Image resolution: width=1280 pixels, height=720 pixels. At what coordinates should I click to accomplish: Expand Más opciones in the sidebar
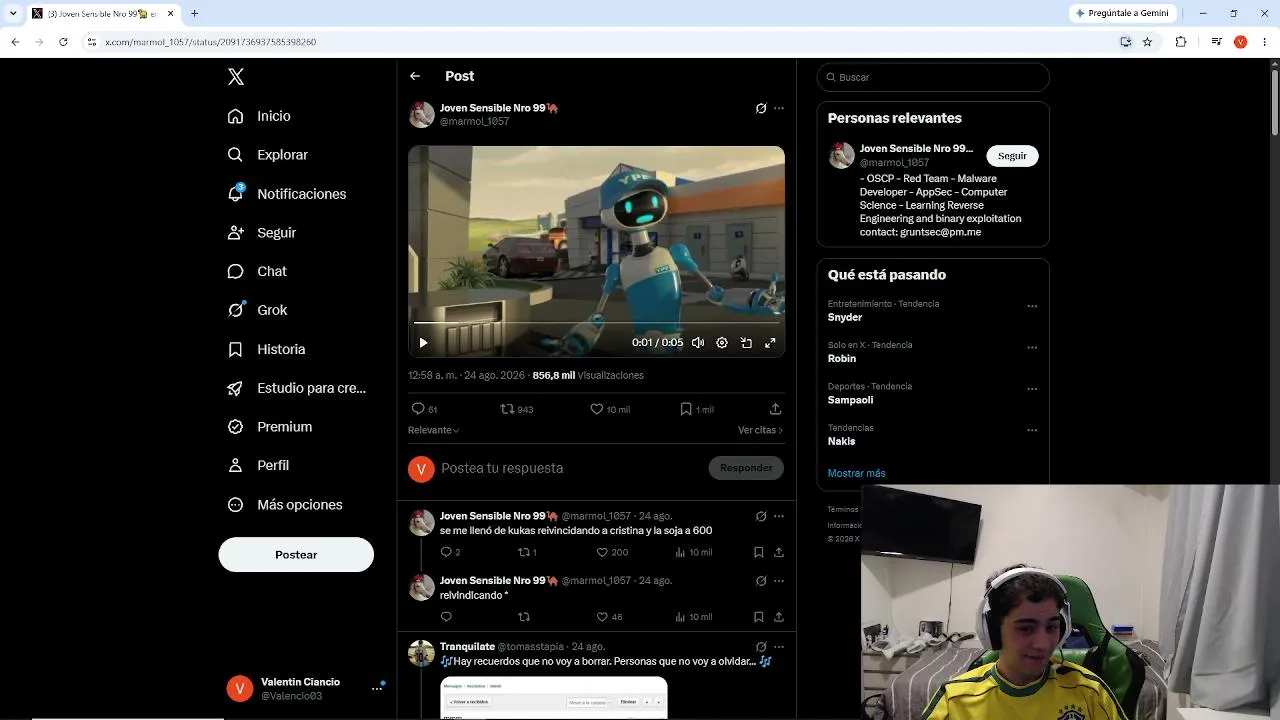pyautogui.click(x=285, y=505)
